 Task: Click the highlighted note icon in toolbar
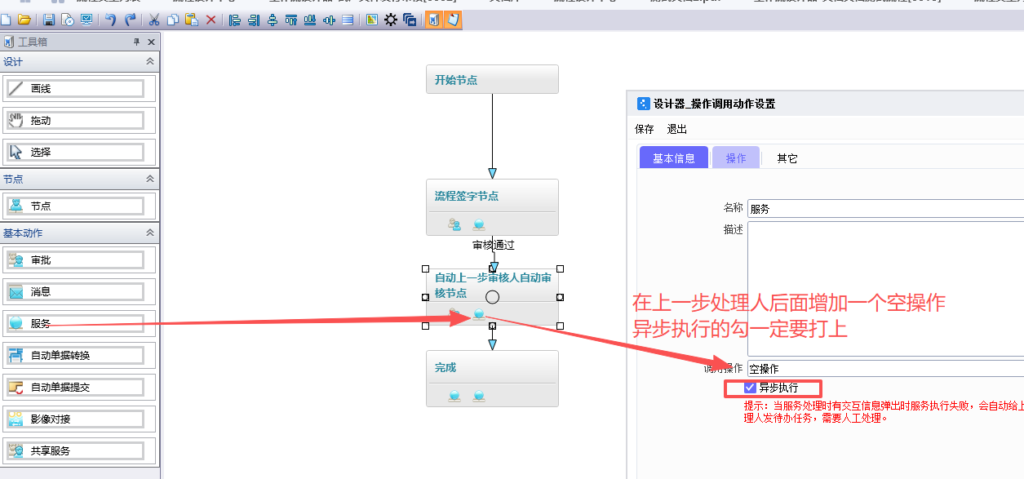tap(453, 20)
